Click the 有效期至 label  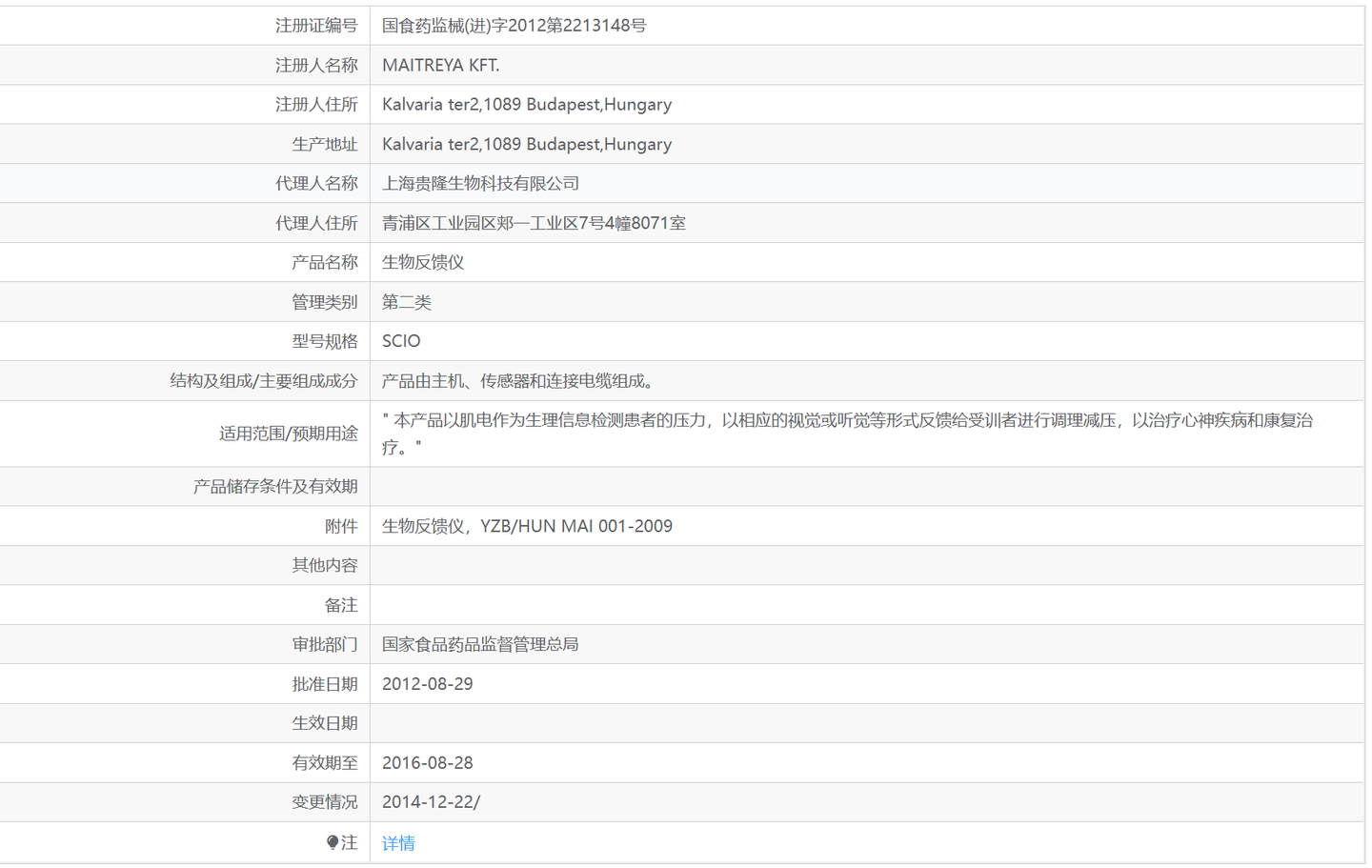coord(325,763)
